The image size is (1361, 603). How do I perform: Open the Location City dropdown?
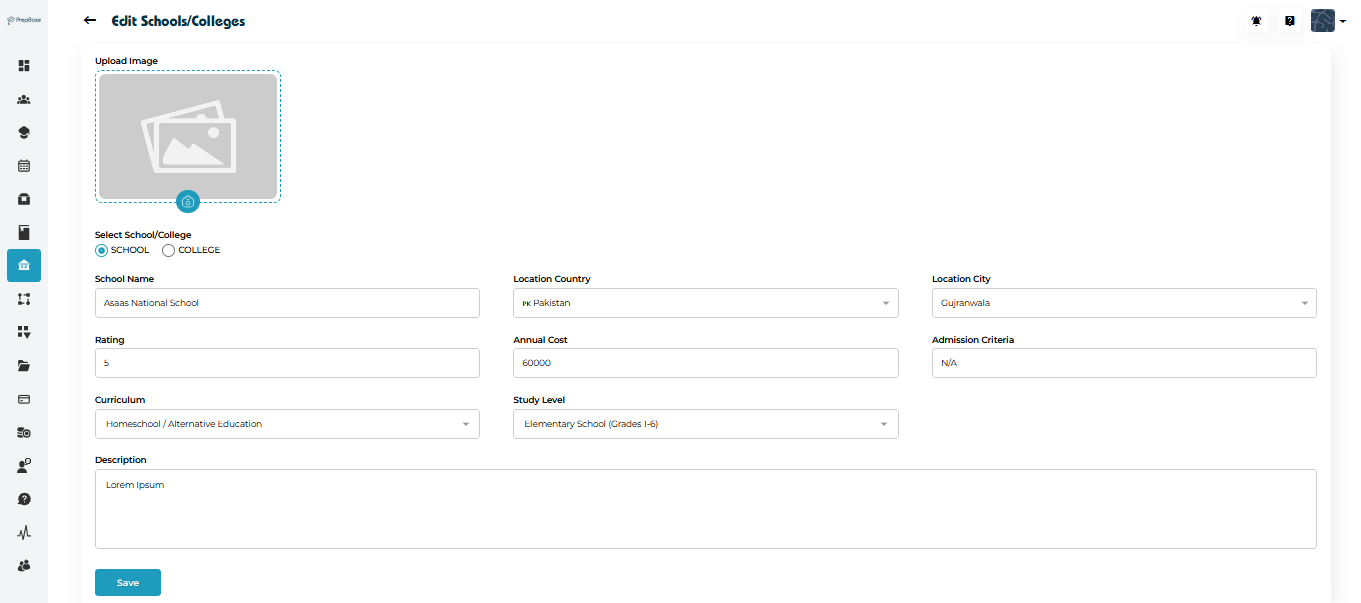point(1123,303)
